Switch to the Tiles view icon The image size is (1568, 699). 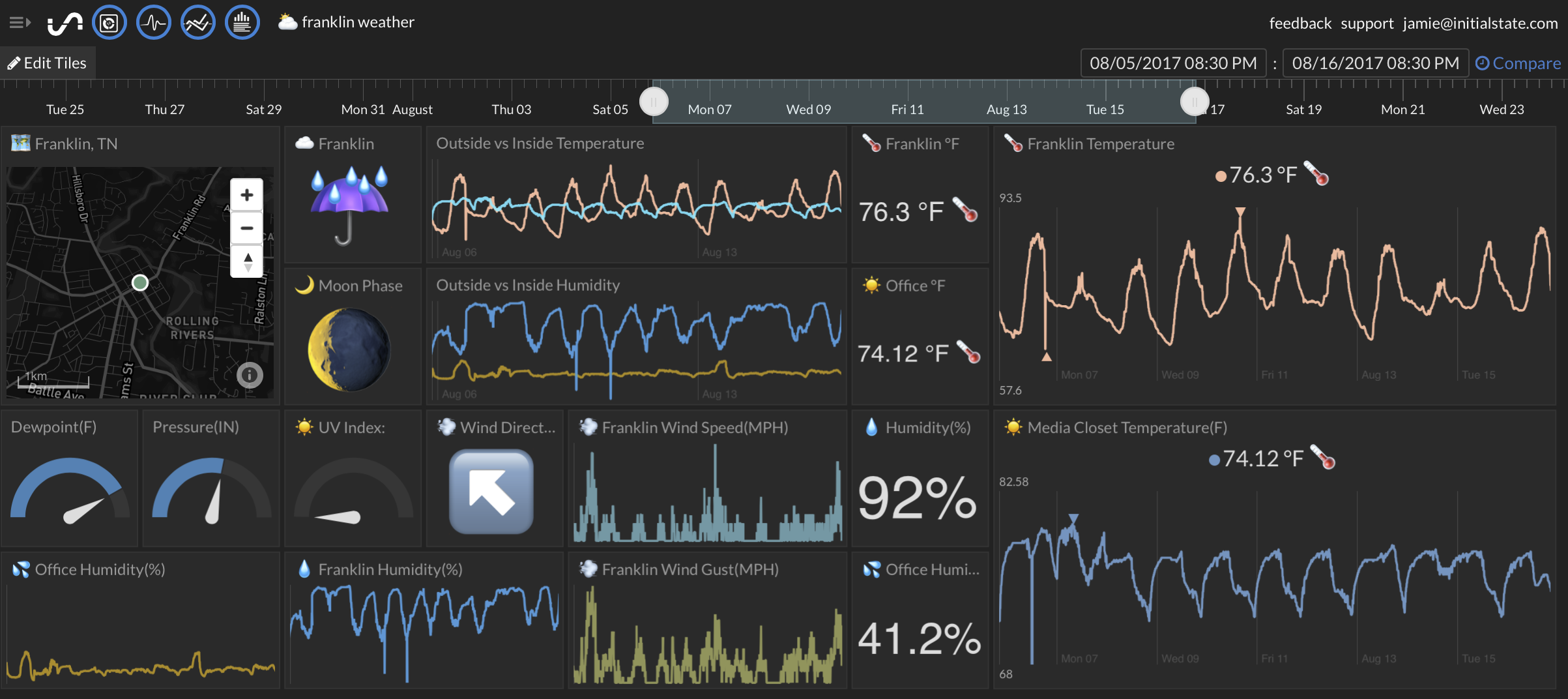tap(109, 23)
